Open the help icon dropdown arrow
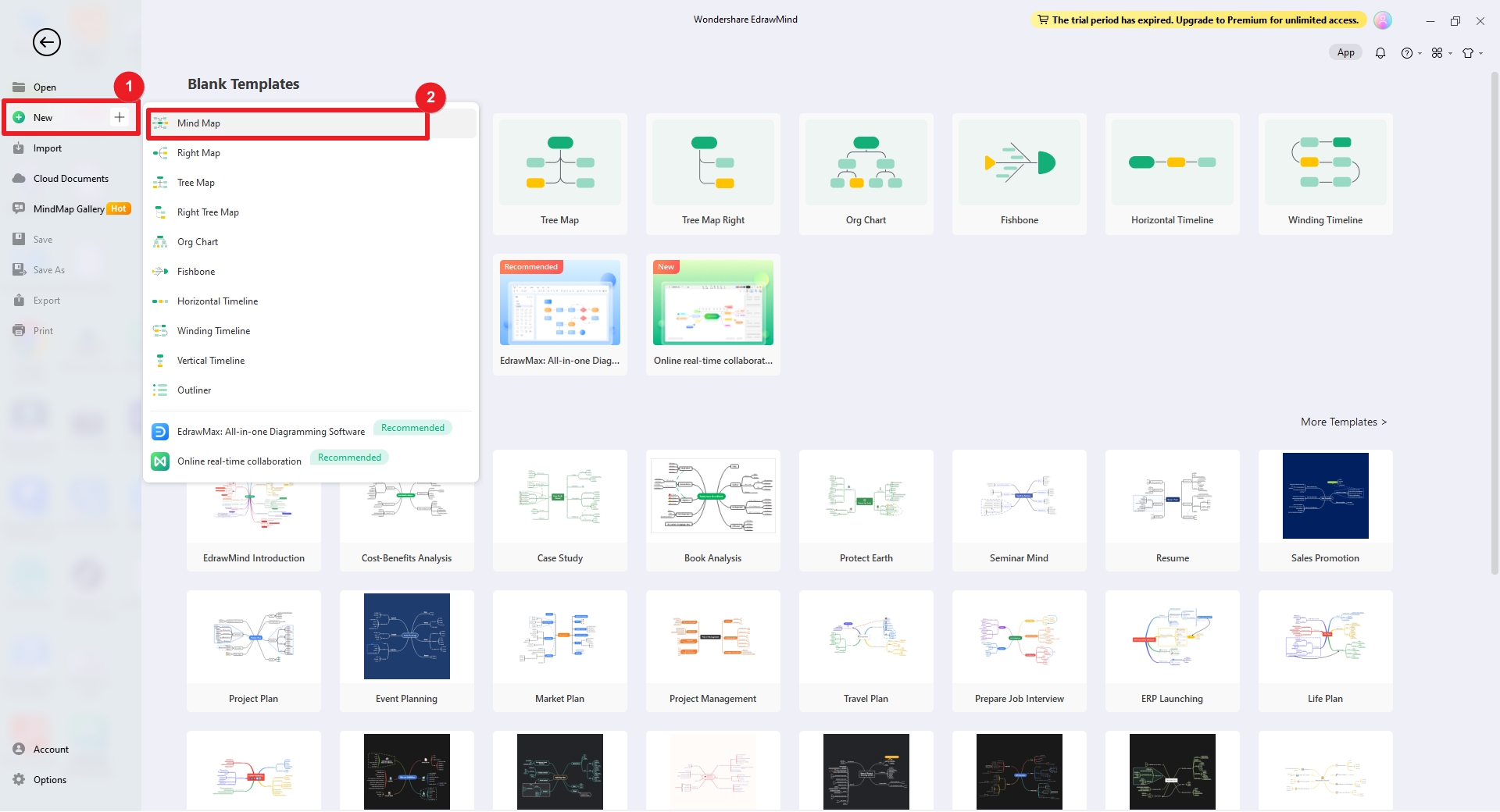This screenshot has height=812, width=1500. tap(1420, 54)
